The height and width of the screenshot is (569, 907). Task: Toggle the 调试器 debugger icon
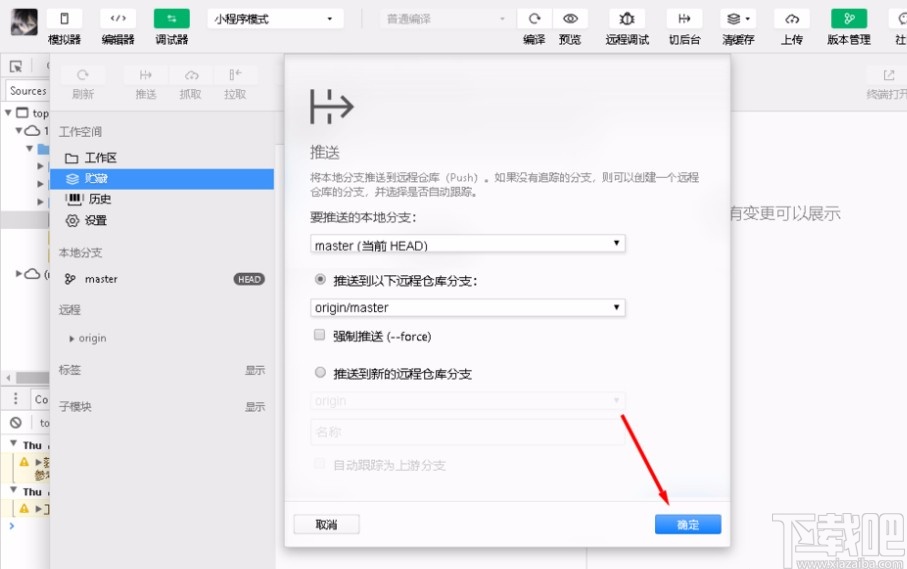(x=172, y=19)
